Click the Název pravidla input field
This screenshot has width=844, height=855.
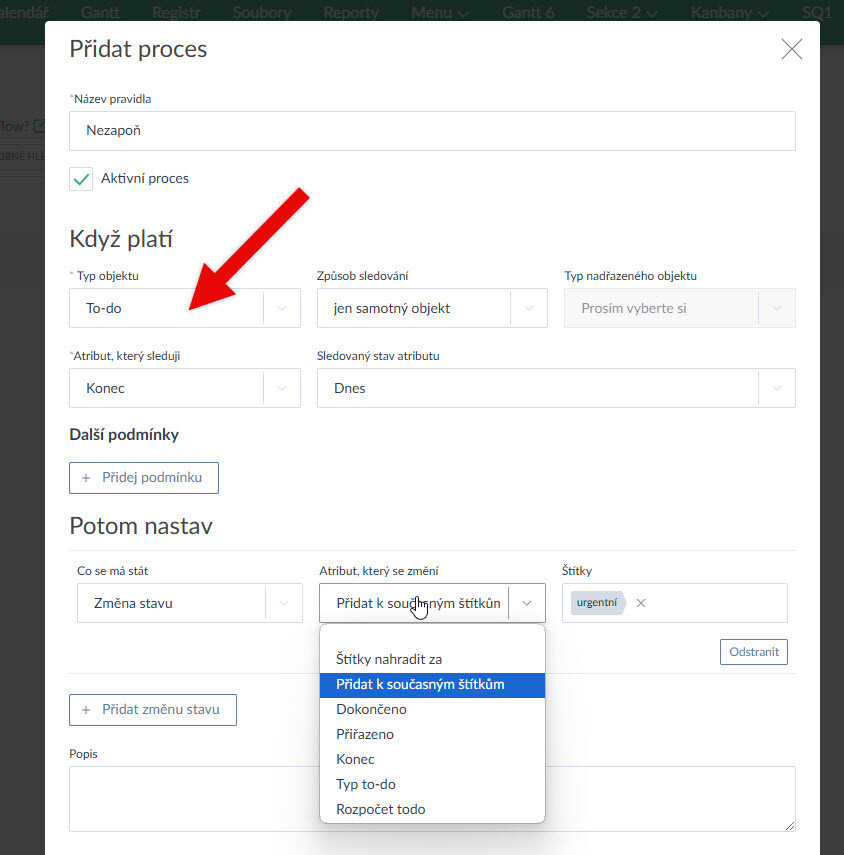tap(432, 131)
